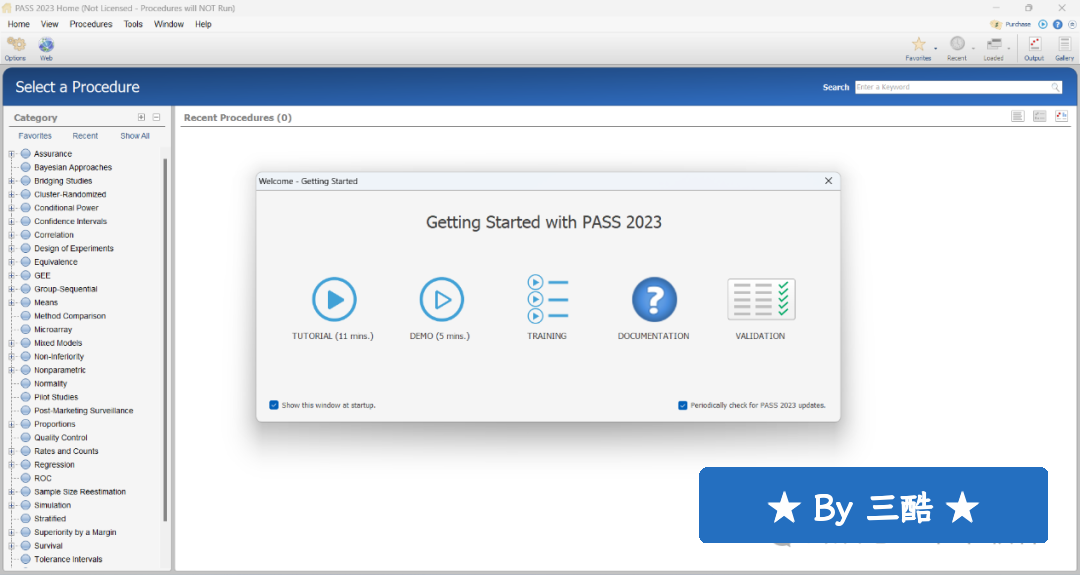Open the Recent clock toolbar icon

coord(957,43)
